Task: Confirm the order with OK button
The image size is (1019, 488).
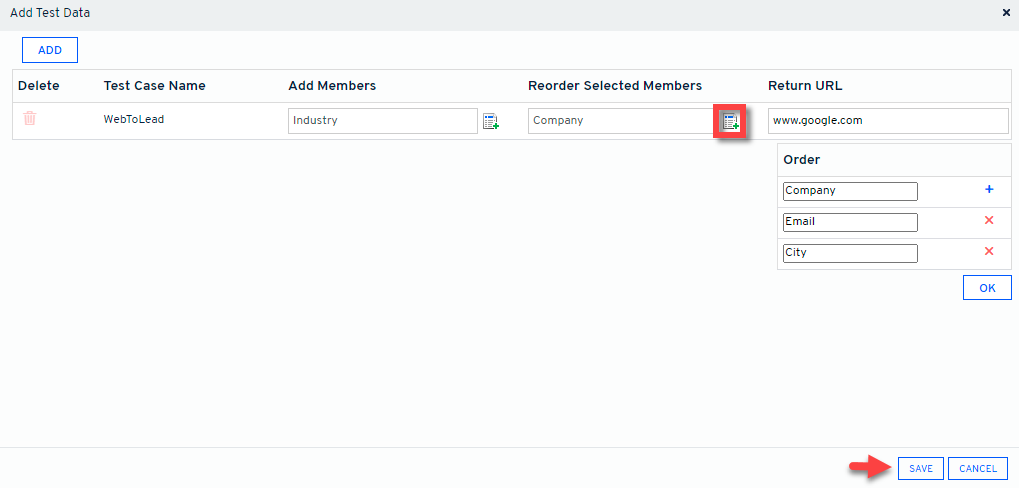Action: (x=987, y=288)
